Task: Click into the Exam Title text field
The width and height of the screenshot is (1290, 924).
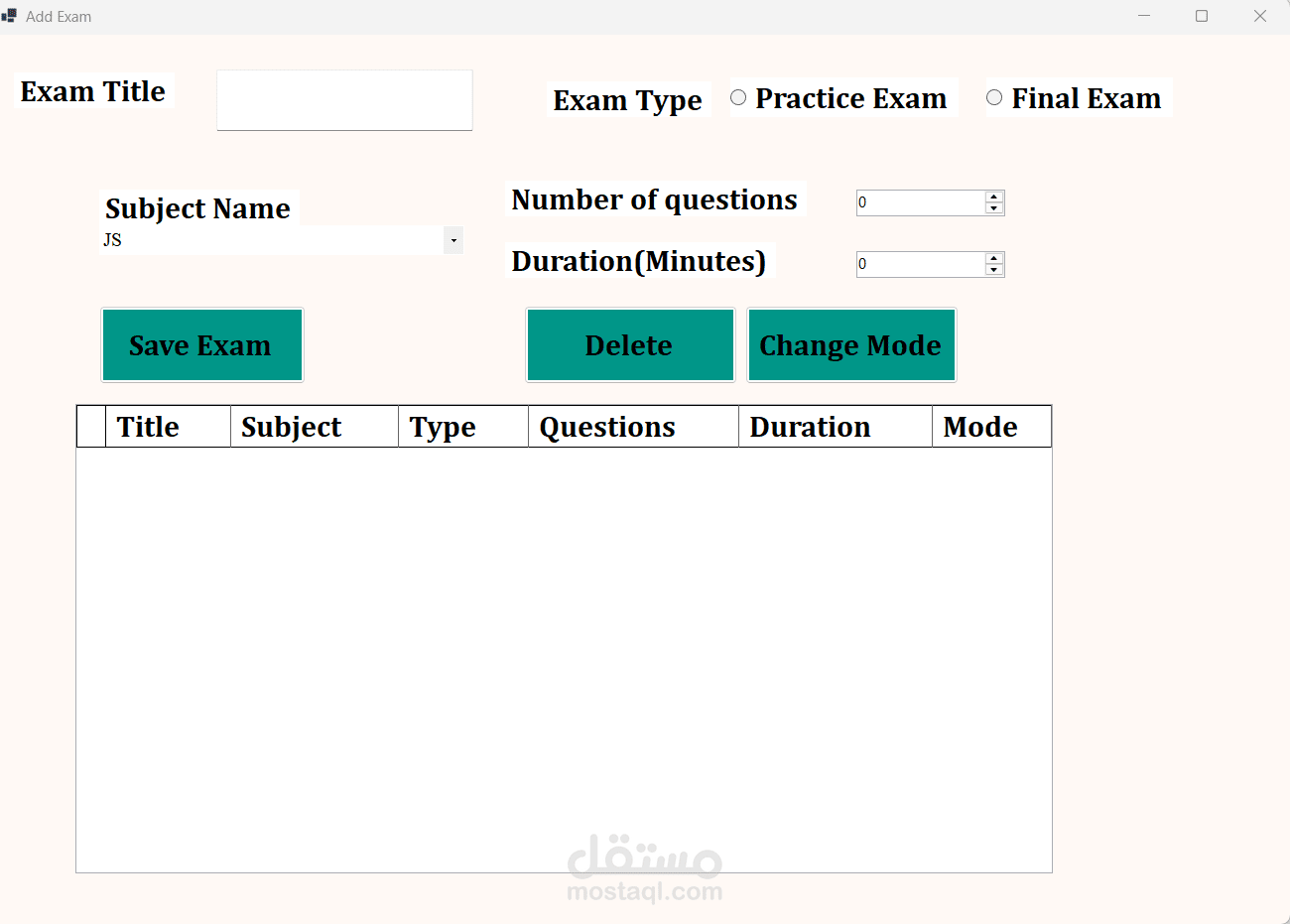Action: (x=344, y=100)
